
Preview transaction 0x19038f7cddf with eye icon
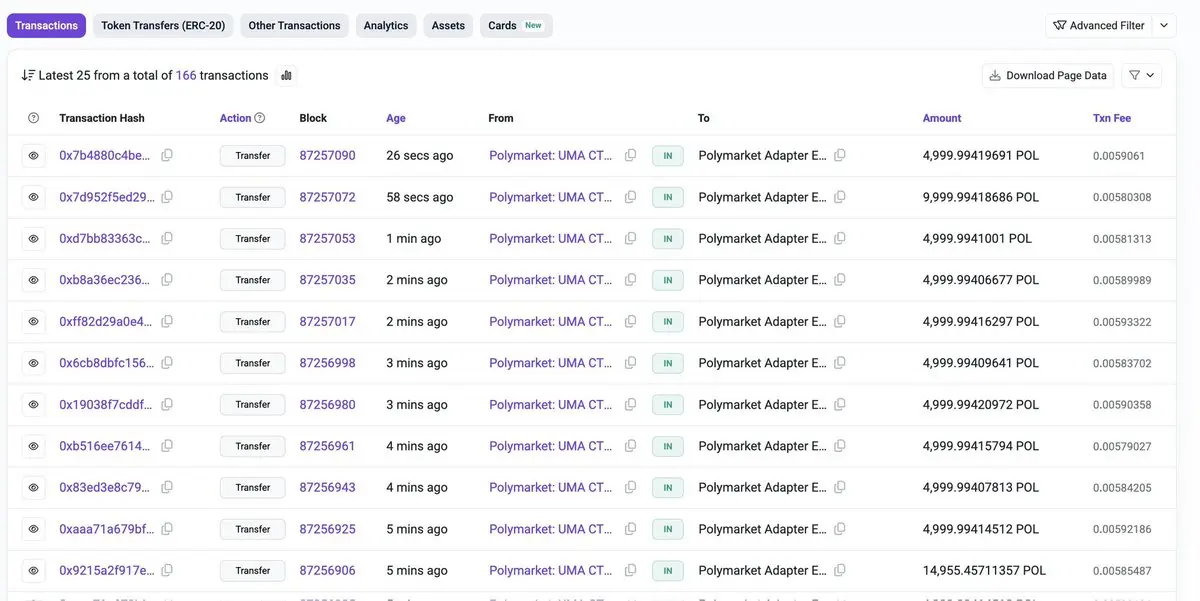(33, 405)
